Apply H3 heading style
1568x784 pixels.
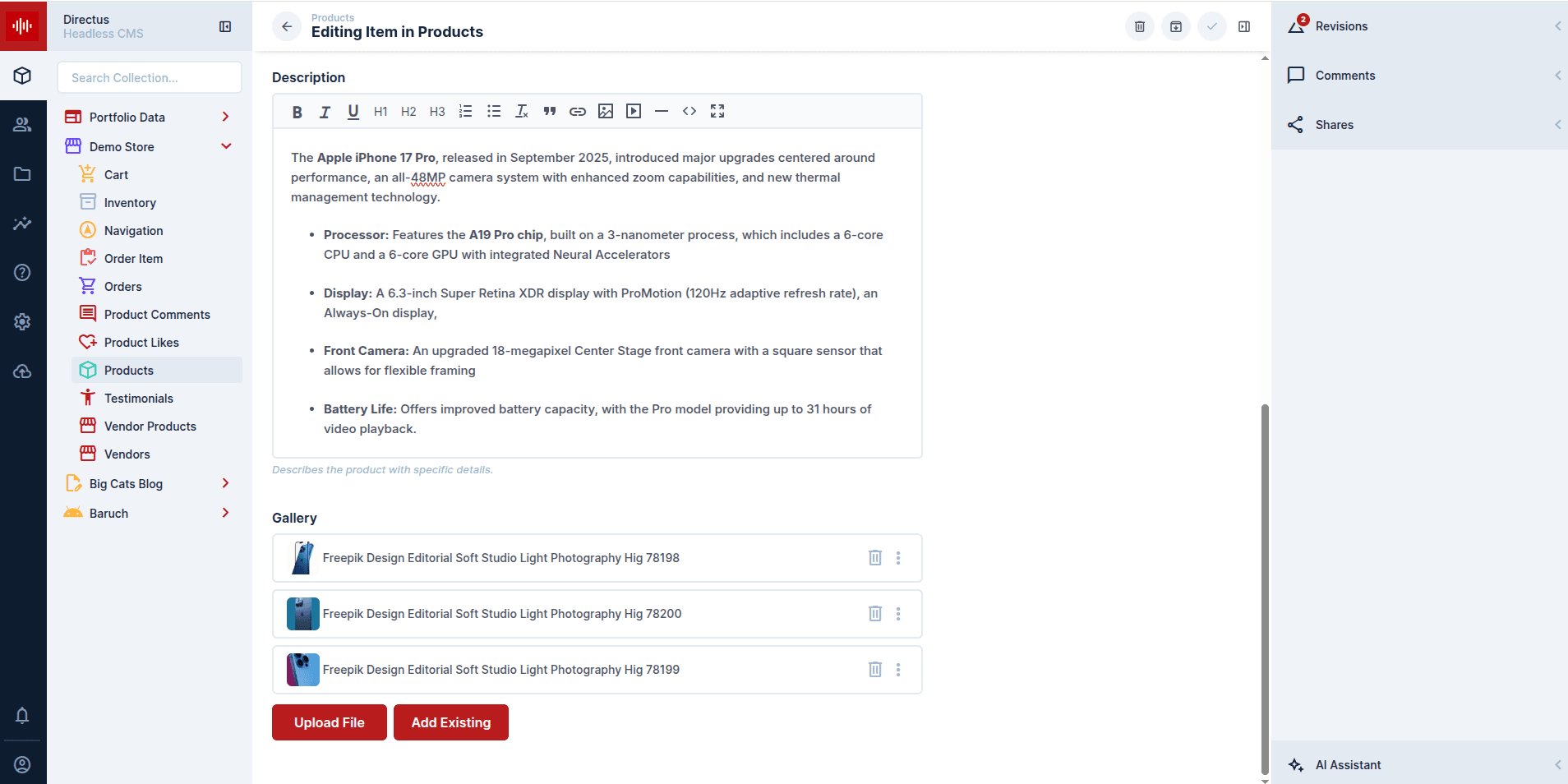pyautogui.click(x=437, y=112)
